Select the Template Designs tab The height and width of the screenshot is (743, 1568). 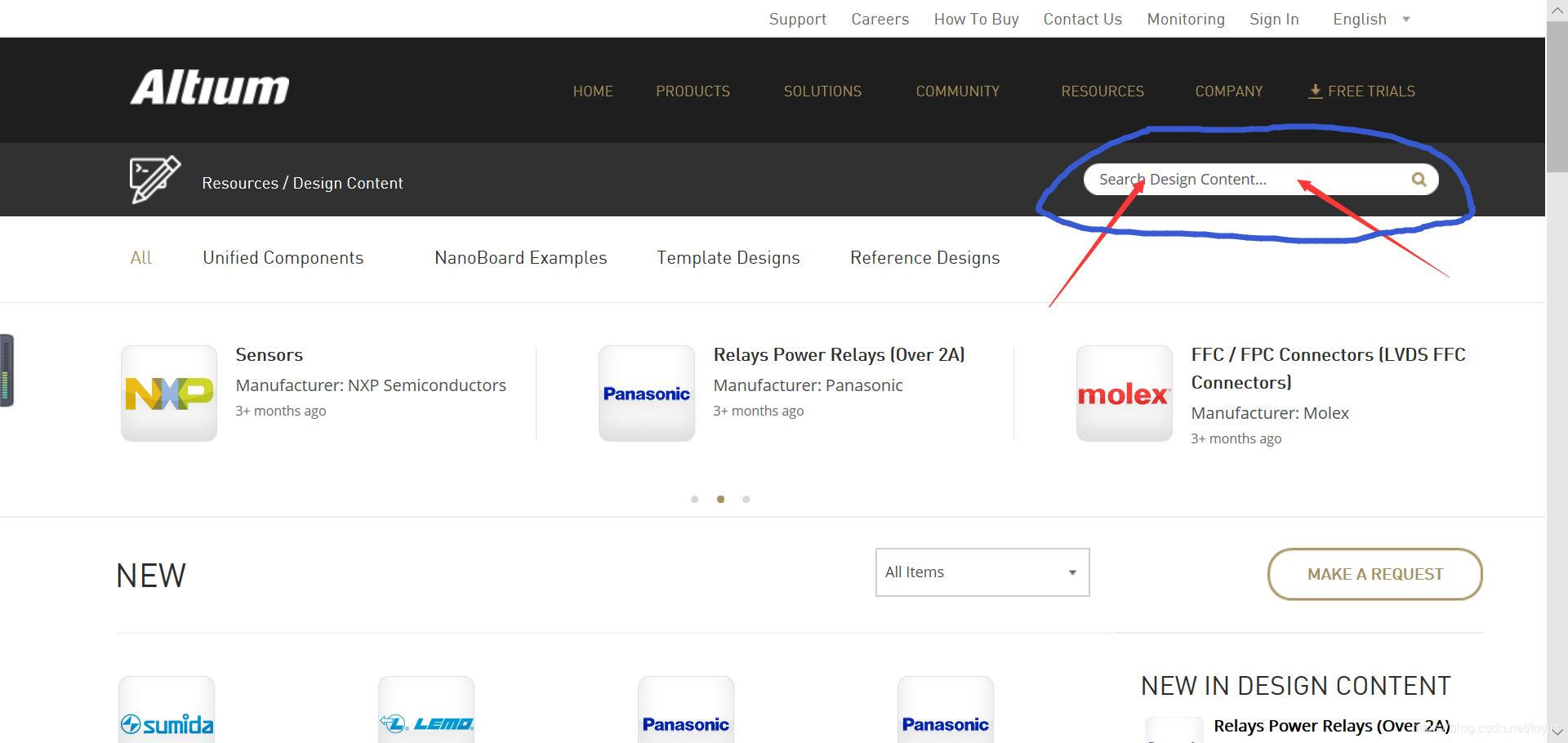[728, 258]
